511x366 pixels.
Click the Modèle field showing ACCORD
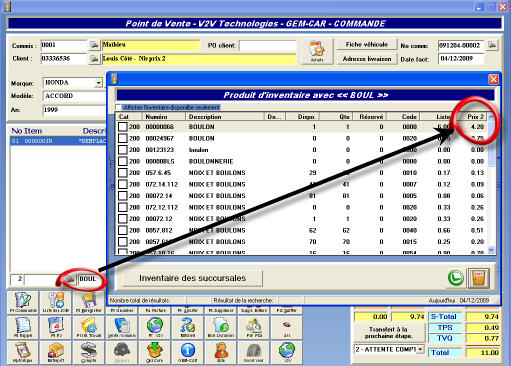point(75,96)
